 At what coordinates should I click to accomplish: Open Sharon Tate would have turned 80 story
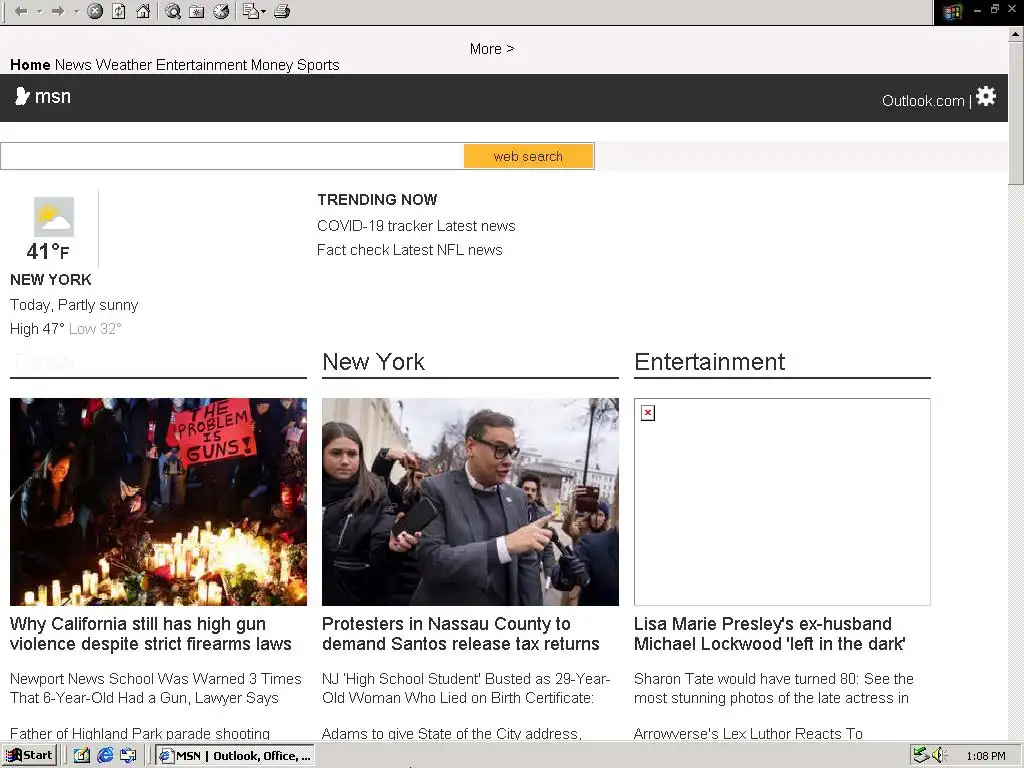coord(774,688)
